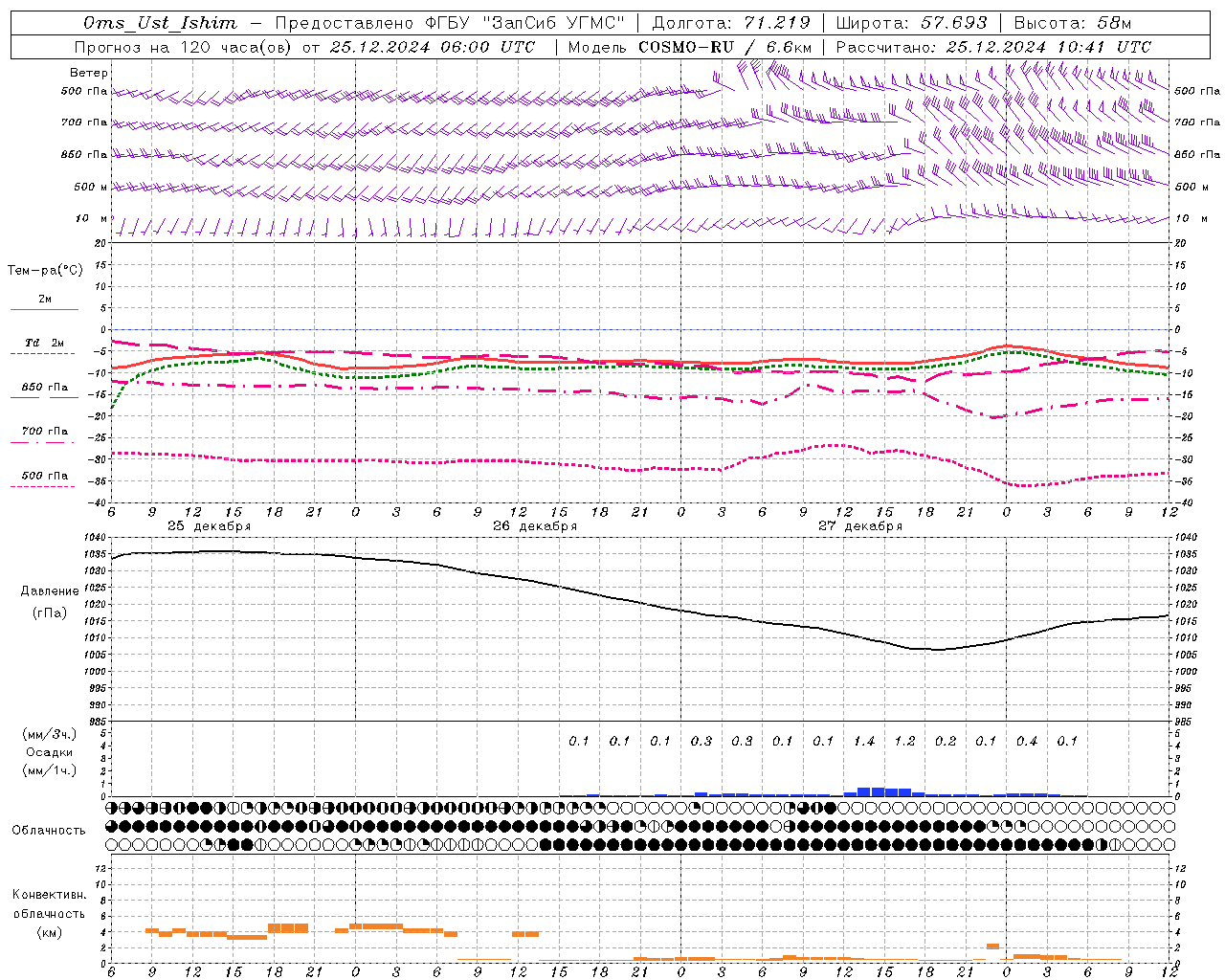
Task: Click the Ветер wind panel label
Action: point(89,73)
